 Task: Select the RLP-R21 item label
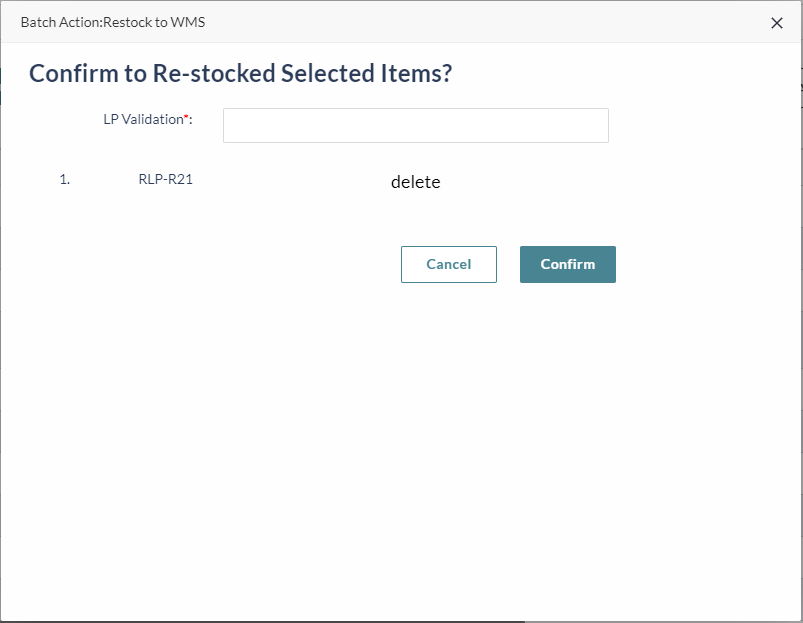coord(165,180)
